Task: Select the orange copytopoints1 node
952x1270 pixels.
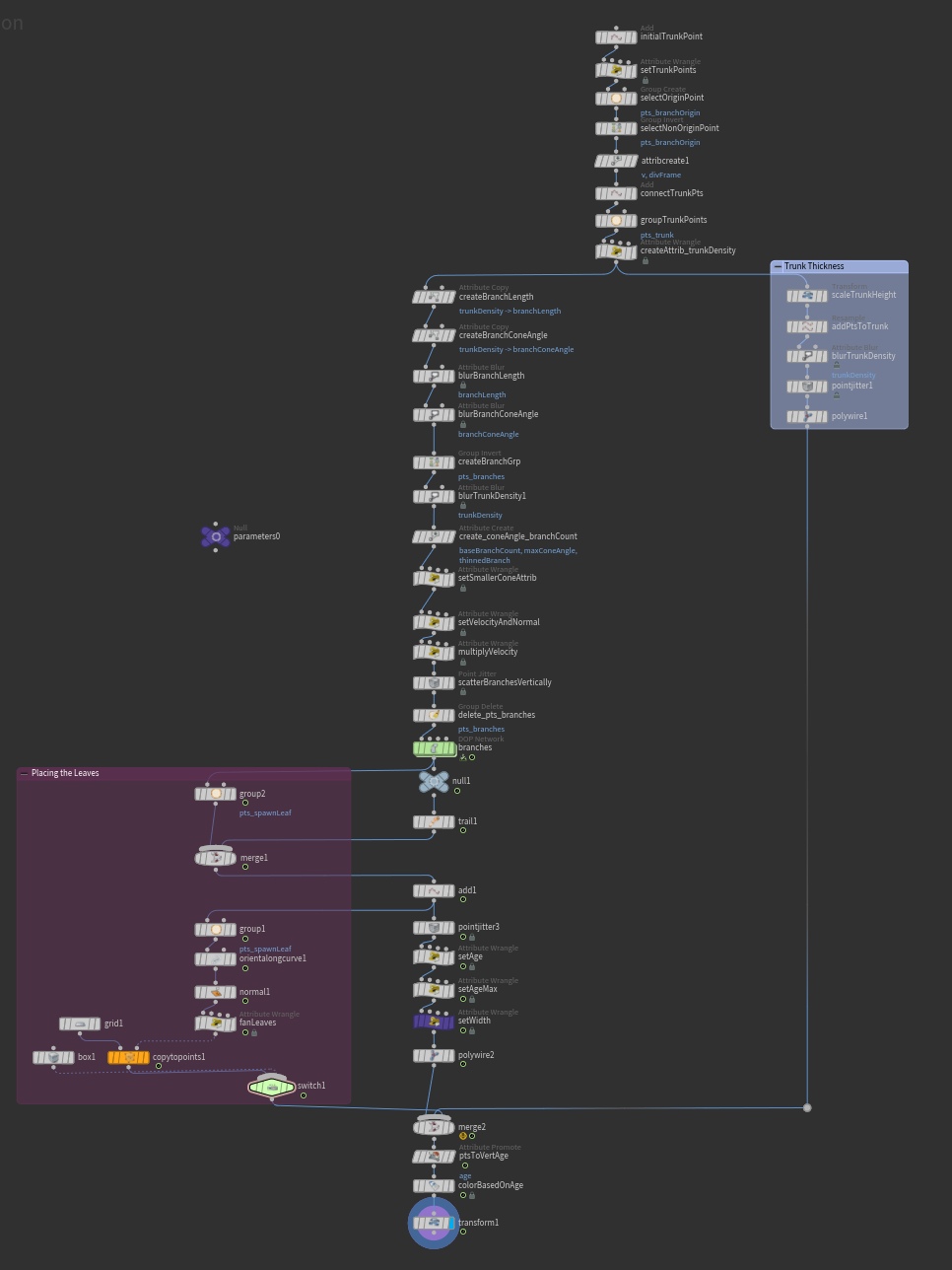Action: click(x=128, y=1057)
